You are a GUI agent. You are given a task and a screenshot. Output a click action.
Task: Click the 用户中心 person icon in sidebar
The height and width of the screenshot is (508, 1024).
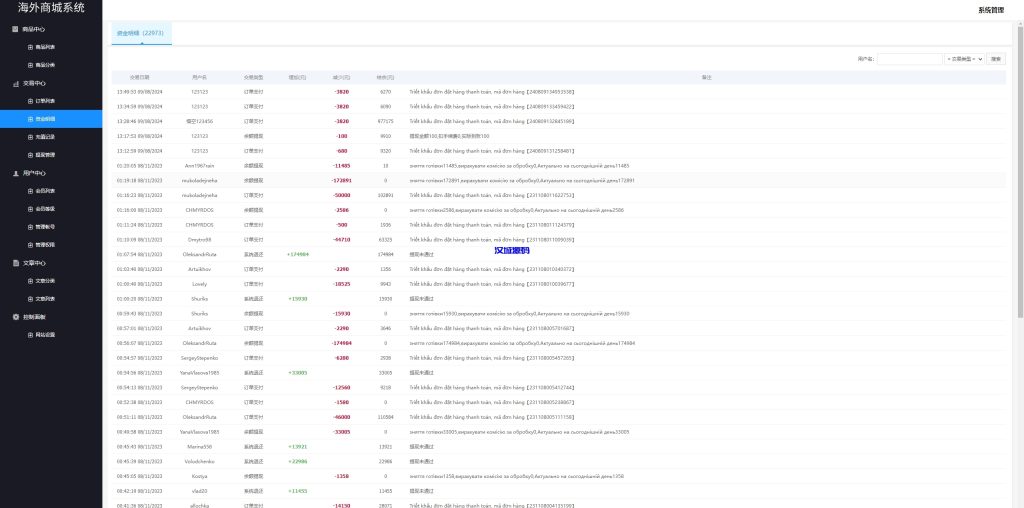point(14,172)
